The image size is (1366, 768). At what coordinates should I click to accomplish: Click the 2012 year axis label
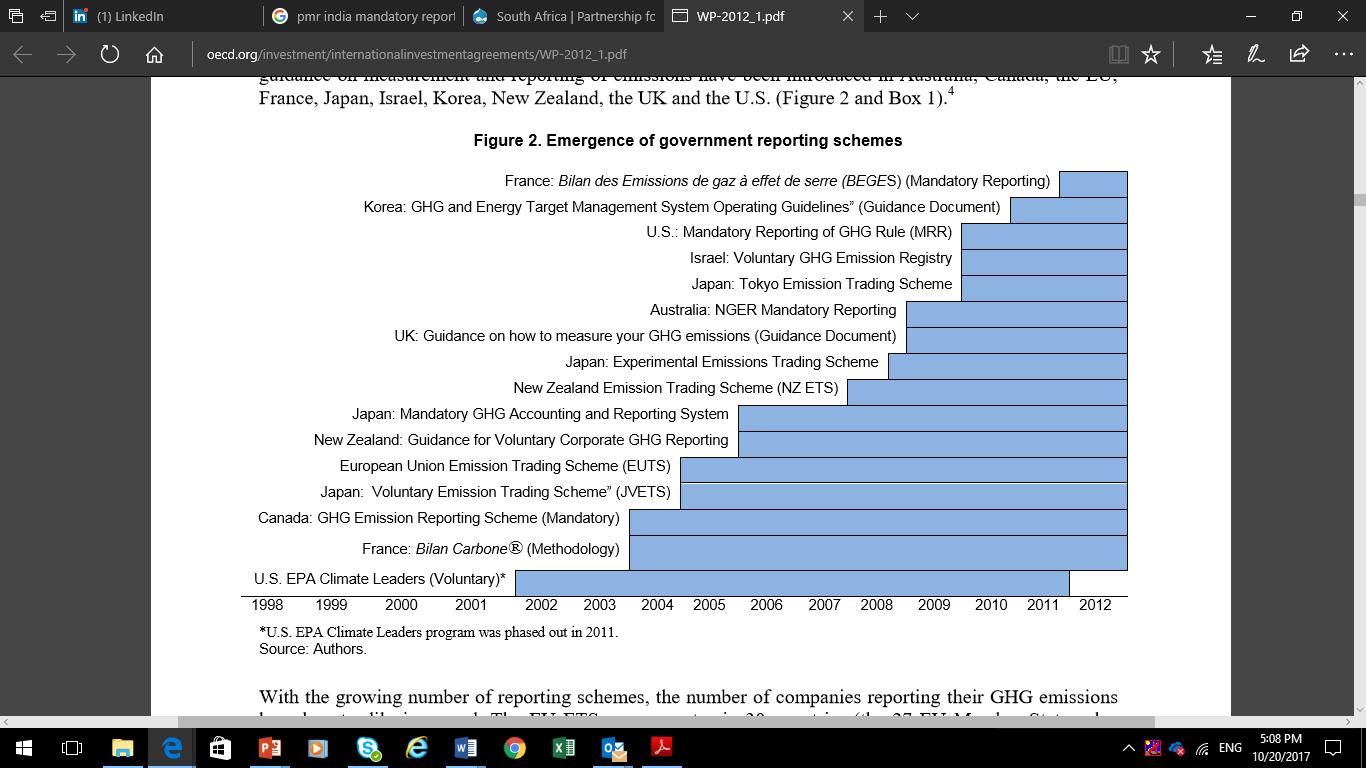(x=1095, y=605)
